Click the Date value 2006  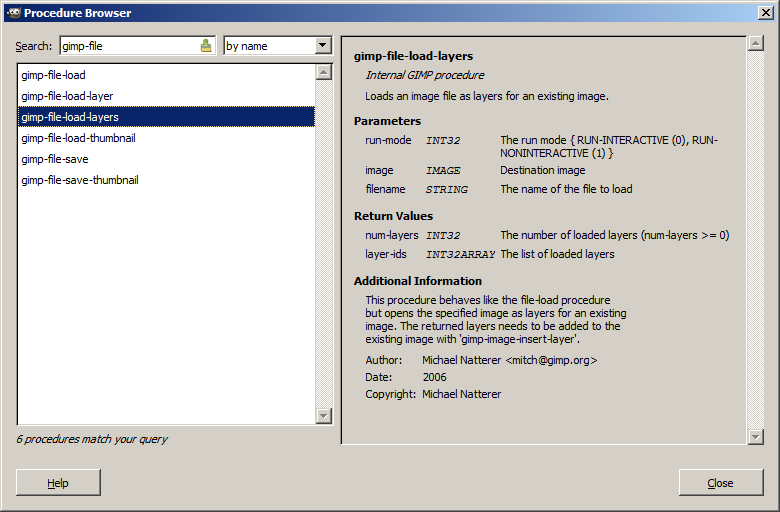pos(434,377)
